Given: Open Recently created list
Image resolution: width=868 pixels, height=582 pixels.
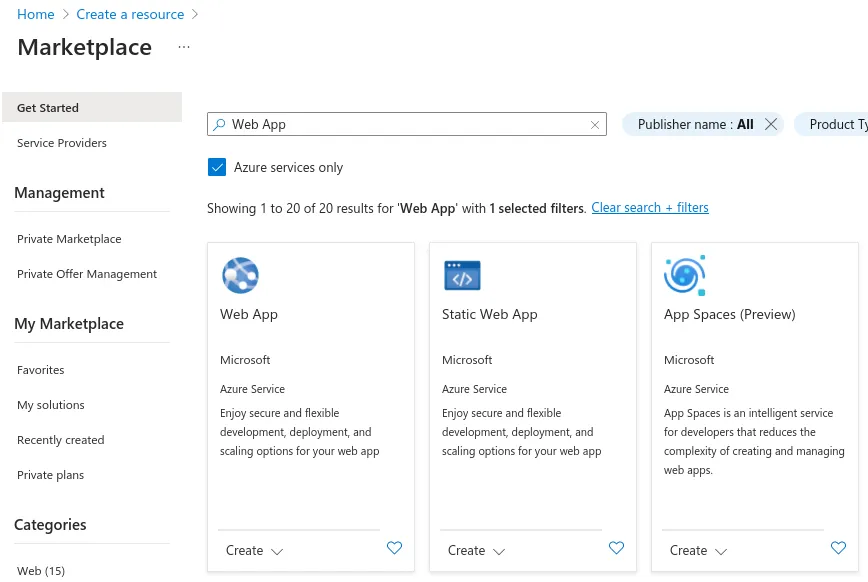Looking at the screenshot, I should point(60,440).
